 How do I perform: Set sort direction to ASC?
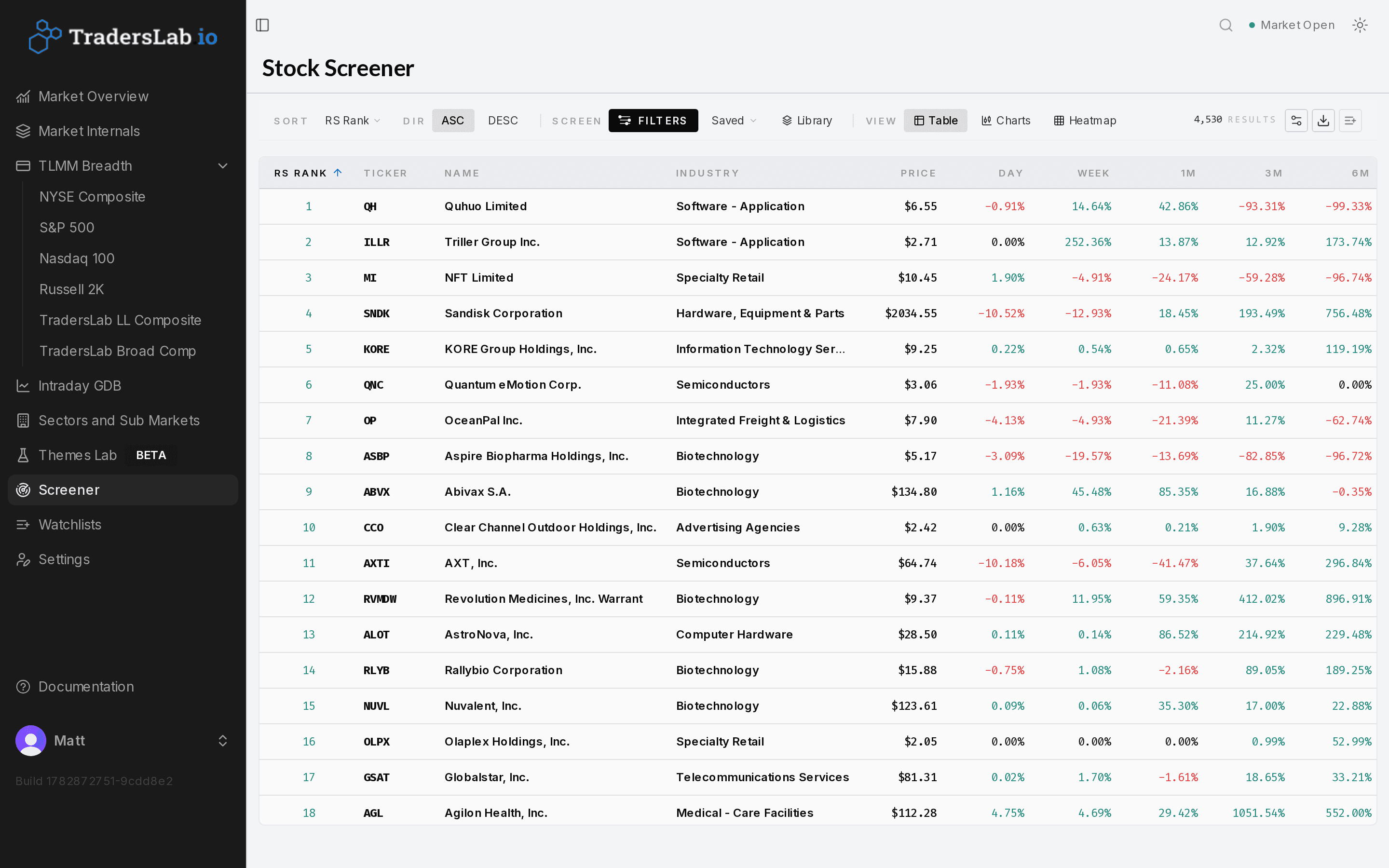453,121
